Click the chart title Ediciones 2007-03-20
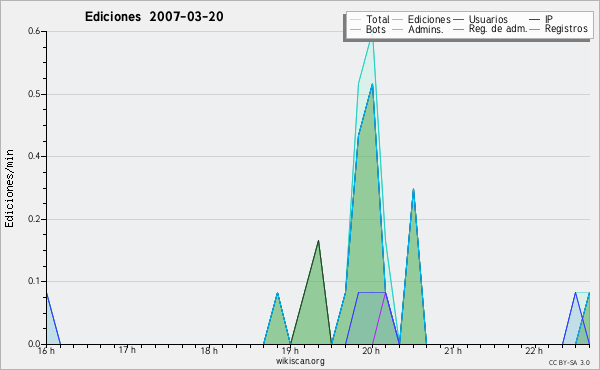The width and height of the screenshot is (600, 370). pos(154,17)
